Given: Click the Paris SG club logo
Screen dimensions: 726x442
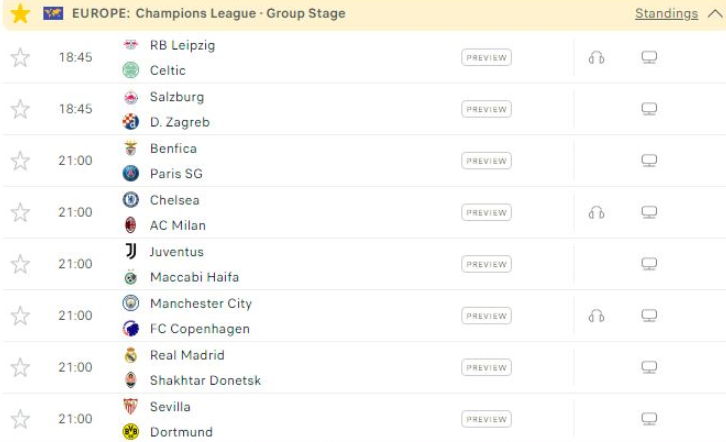Looking at the screenshot, I should click(131, 174).
